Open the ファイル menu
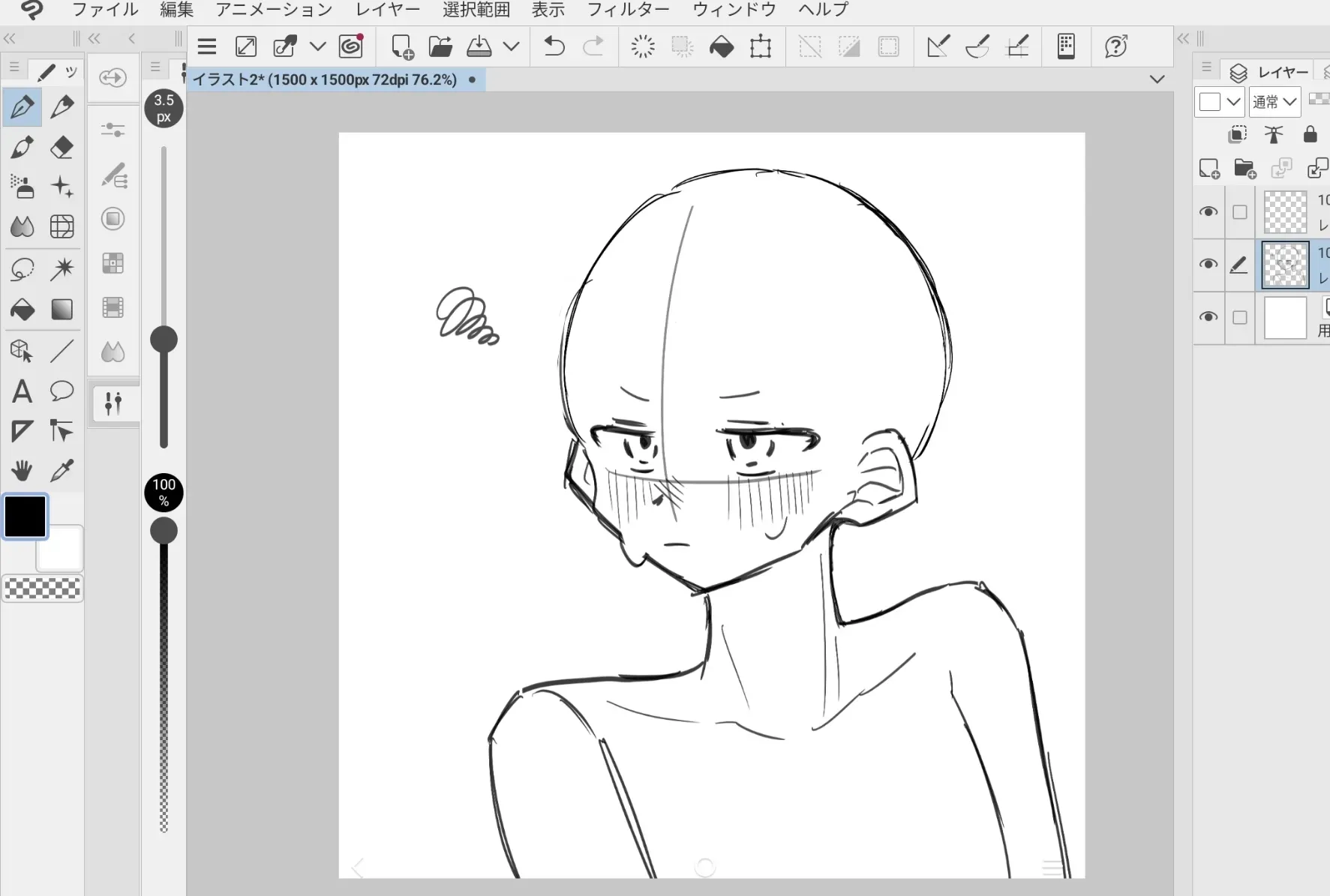 point(105,10)
